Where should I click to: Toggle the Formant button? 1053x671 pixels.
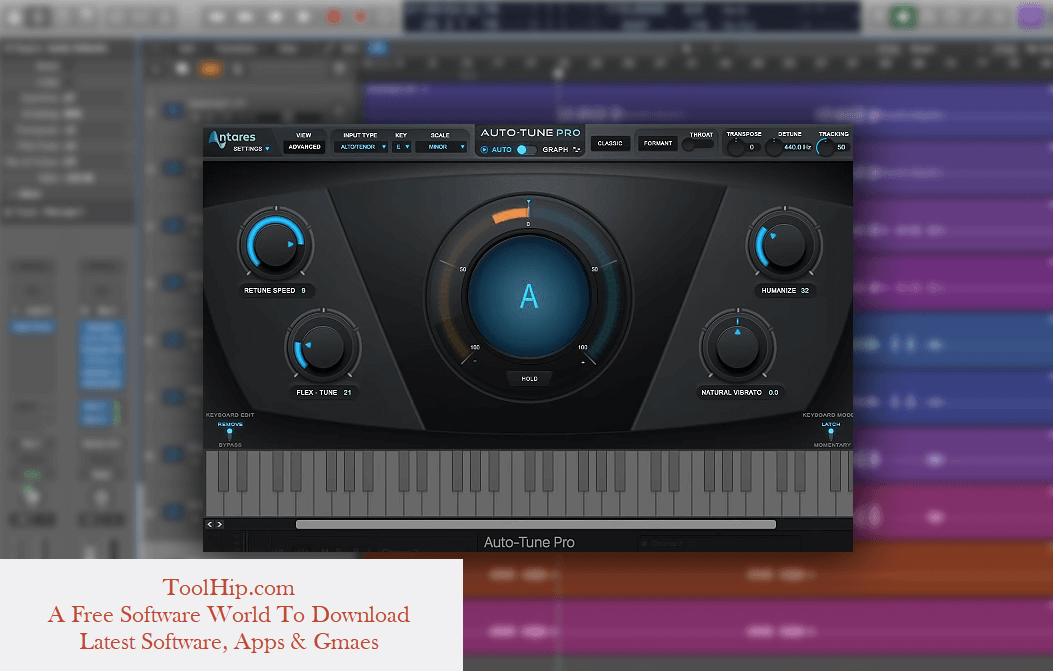click(657, 143)
